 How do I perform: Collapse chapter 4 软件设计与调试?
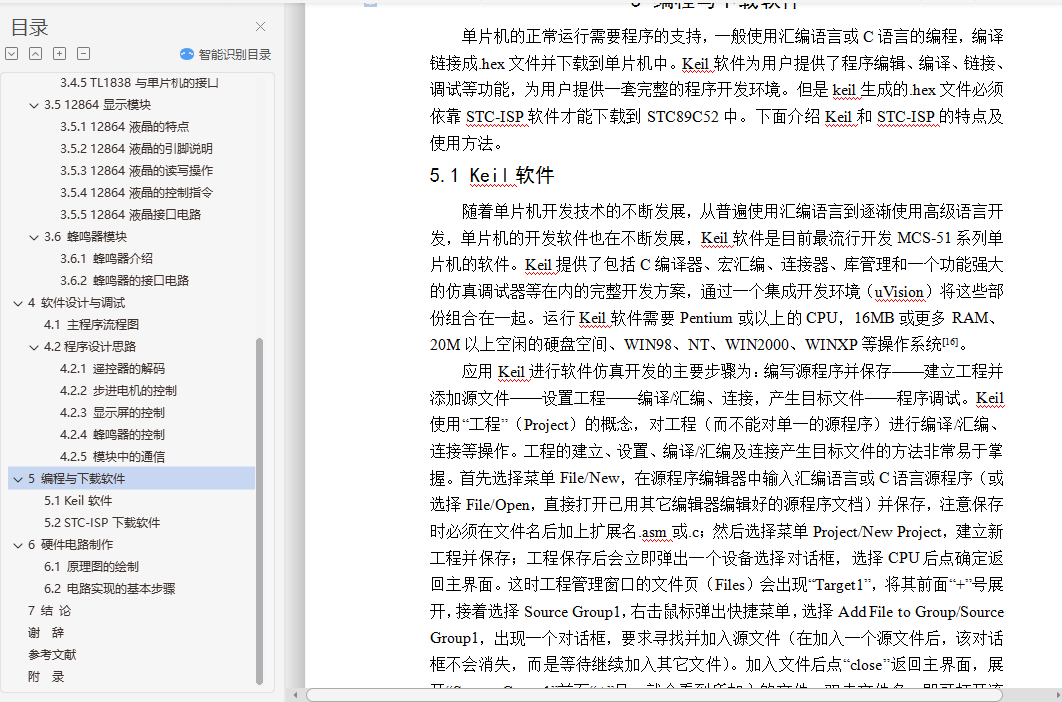click(18, 303)
